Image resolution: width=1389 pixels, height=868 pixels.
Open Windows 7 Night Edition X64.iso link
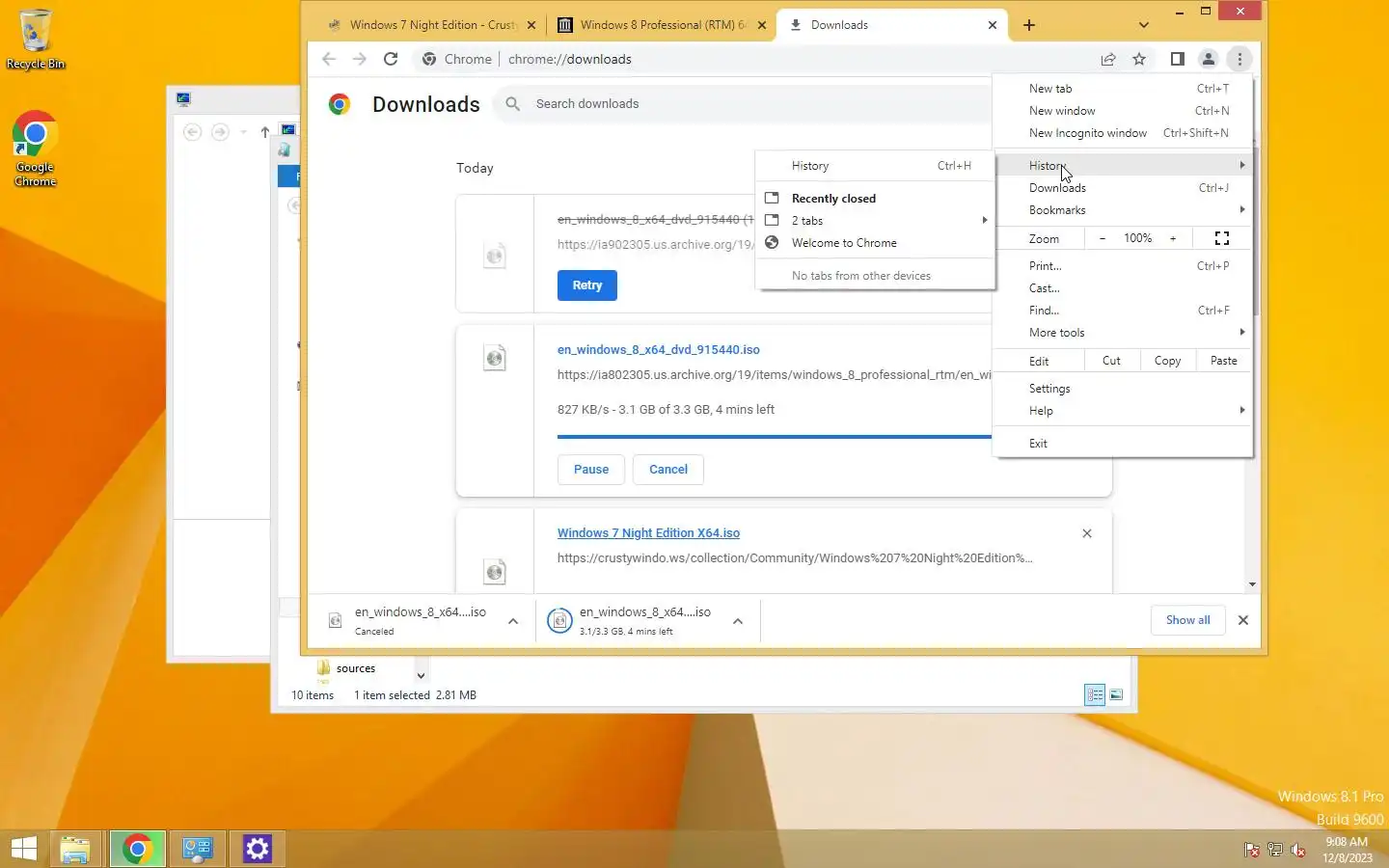coord(648,533)
